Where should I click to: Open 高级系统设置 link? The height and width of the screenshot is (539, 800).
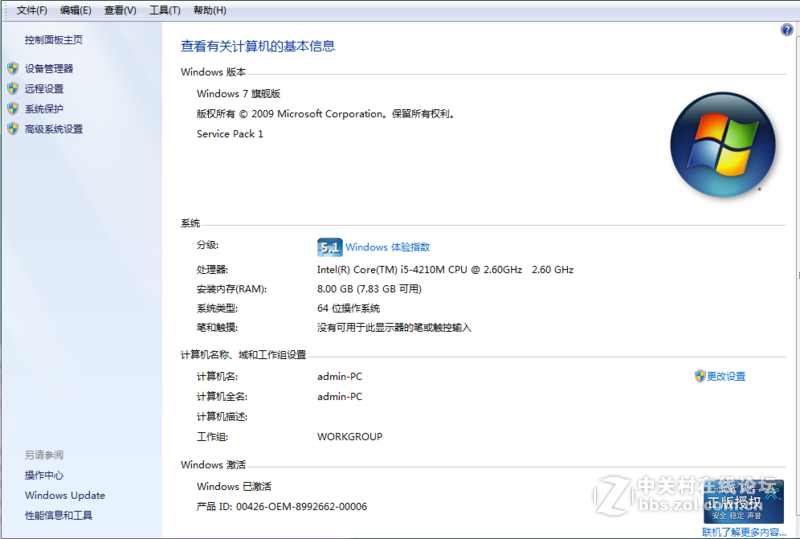54,129
